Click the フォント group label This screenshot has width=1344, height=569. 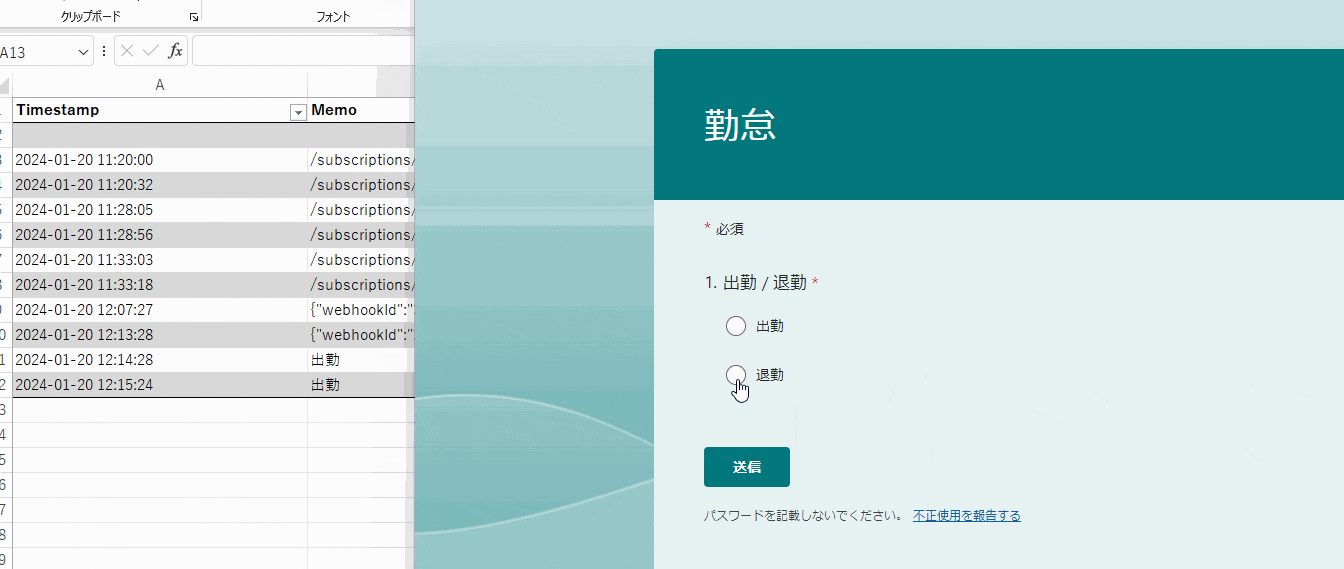click(x=333, y=17)
